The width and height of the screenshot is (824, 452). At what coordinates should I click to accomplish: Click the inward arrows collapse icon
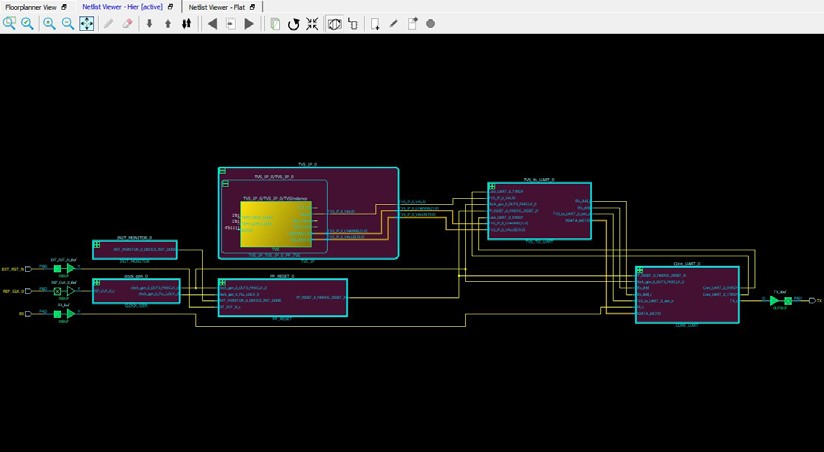tap(312, 23)
